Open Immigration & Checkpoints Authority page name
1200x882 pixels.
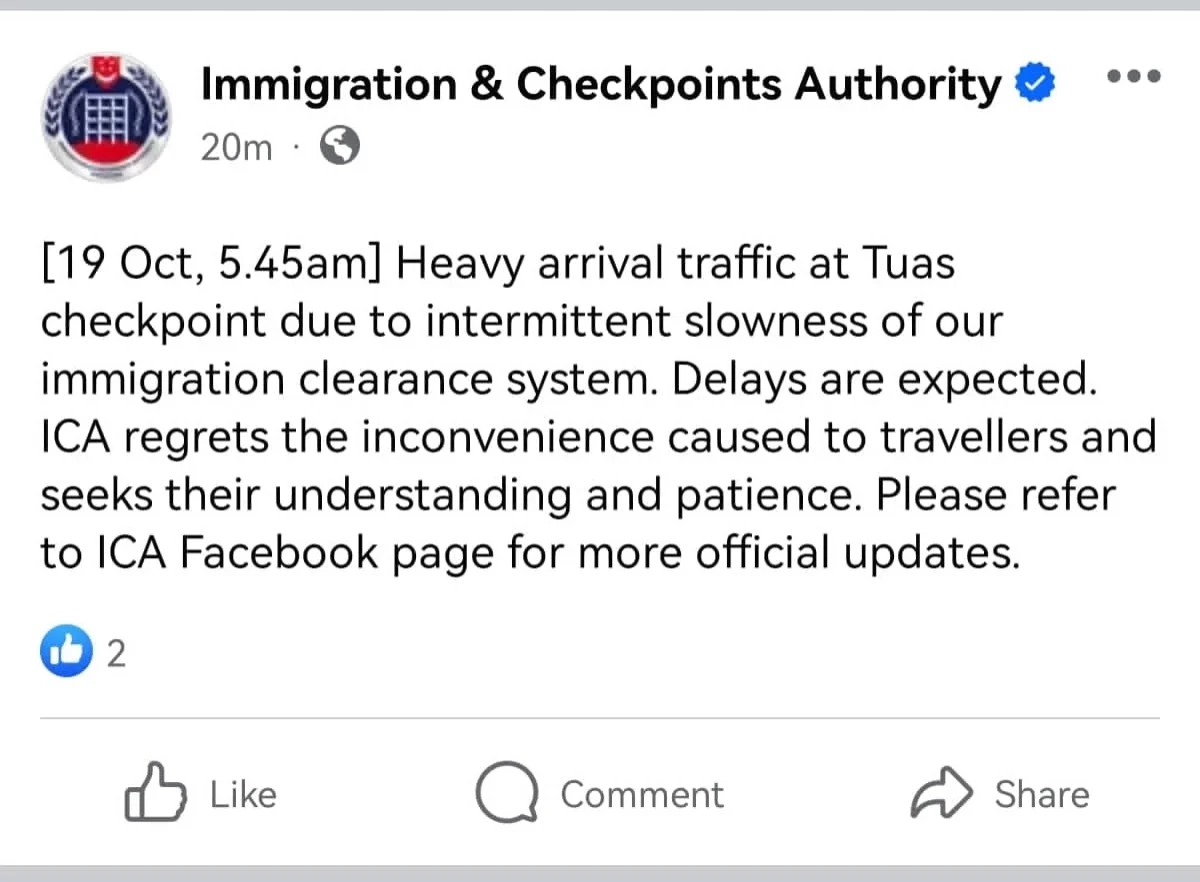(601, 85)
